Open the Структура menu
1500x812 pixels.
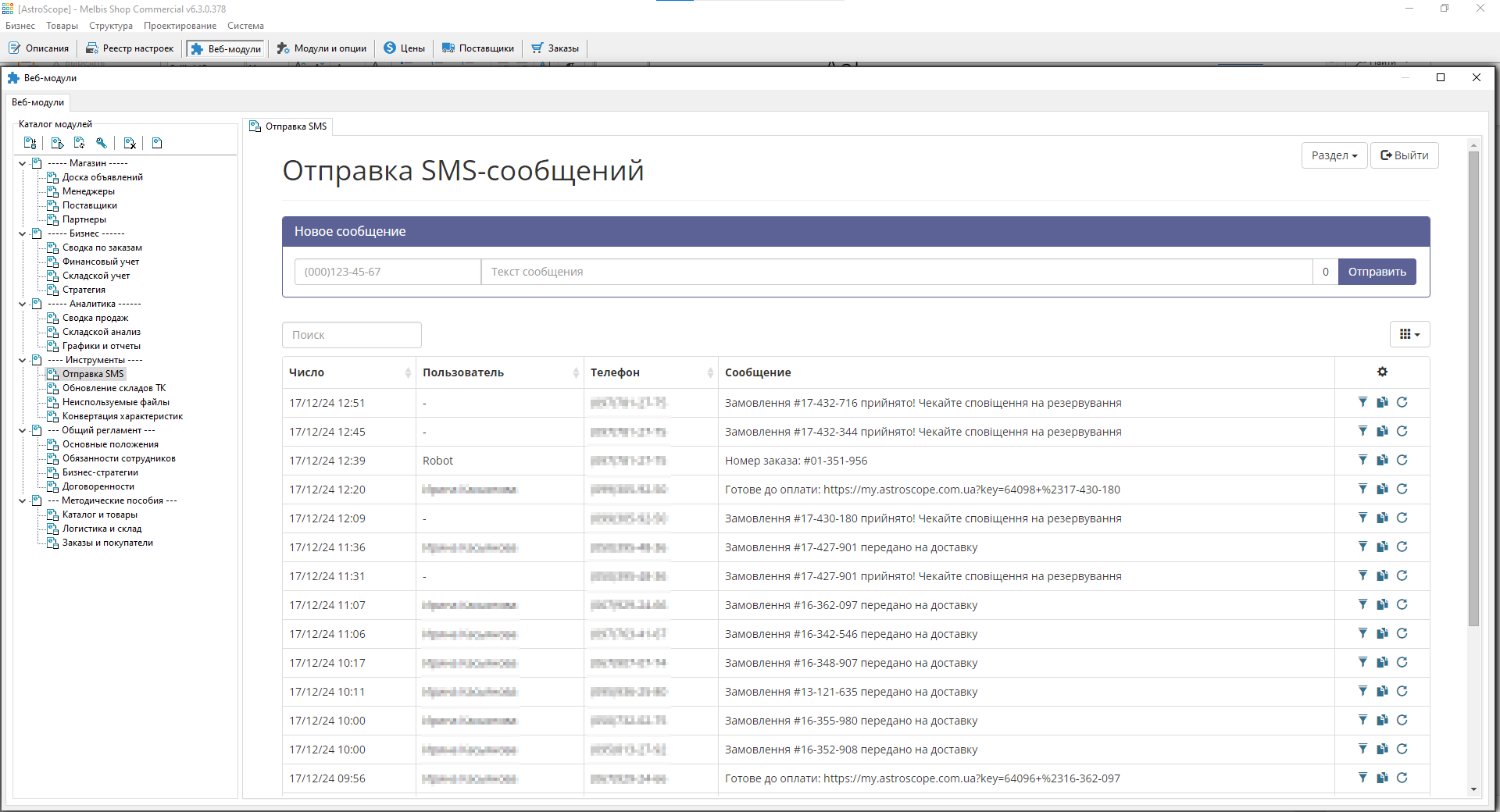point(111,26)
